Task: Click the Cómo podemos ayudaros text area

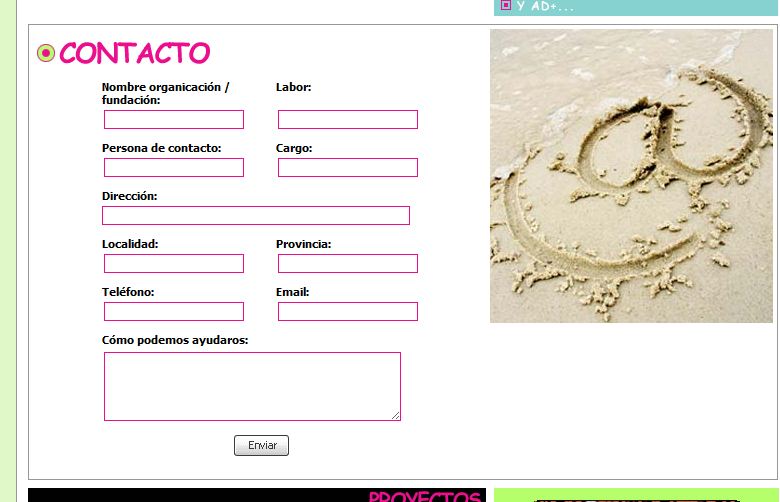Action: point(252,386)
